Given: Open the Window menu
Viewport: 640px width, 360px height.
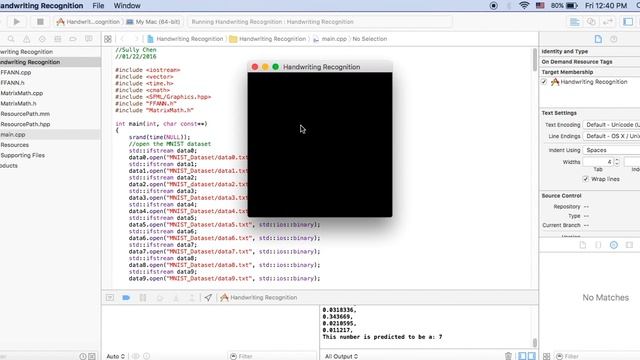Looking at the screenshot, I should (x=127, y=6).
